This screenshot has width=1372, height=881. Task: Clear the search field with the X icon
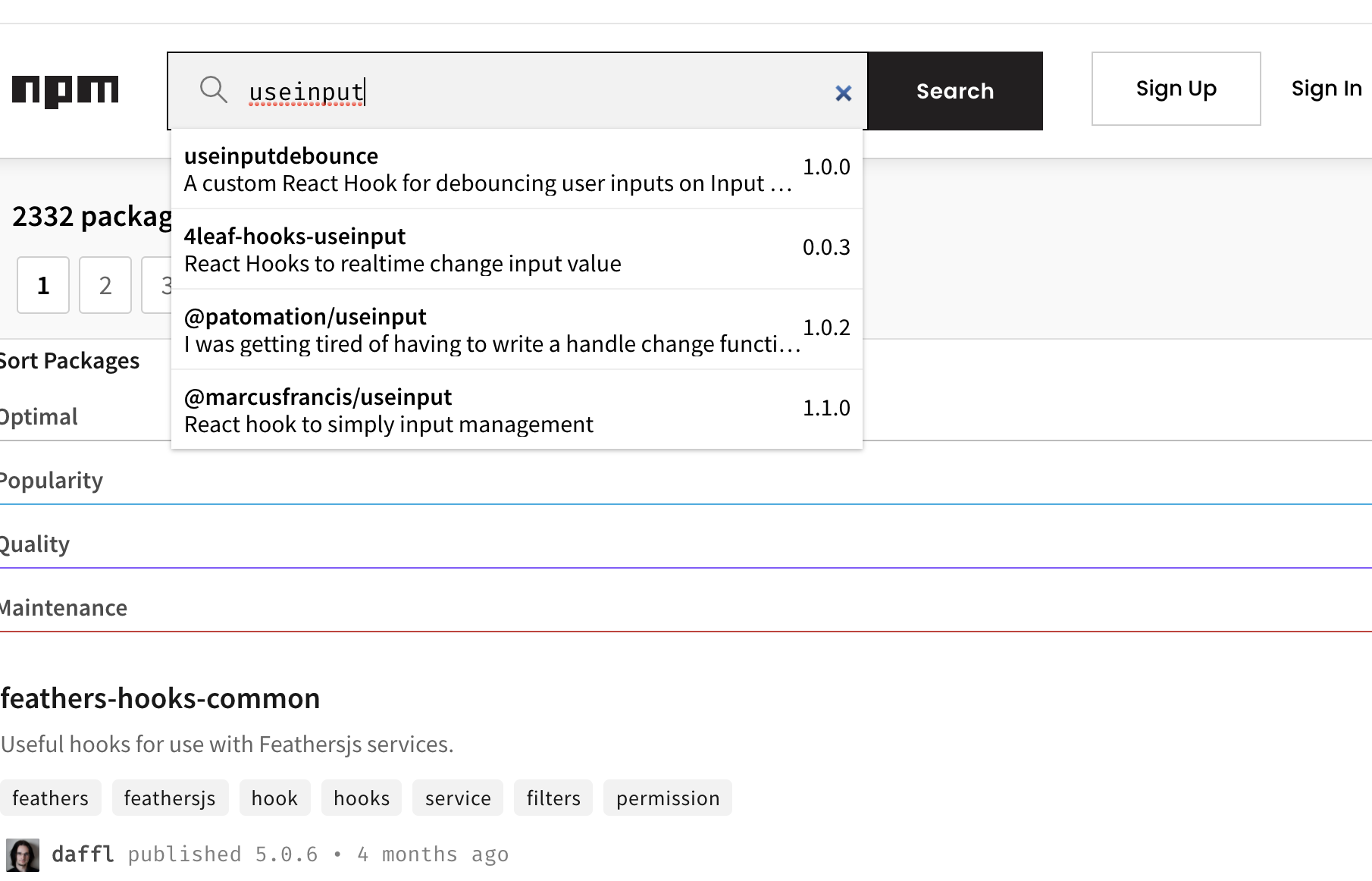tap(843, 92)
